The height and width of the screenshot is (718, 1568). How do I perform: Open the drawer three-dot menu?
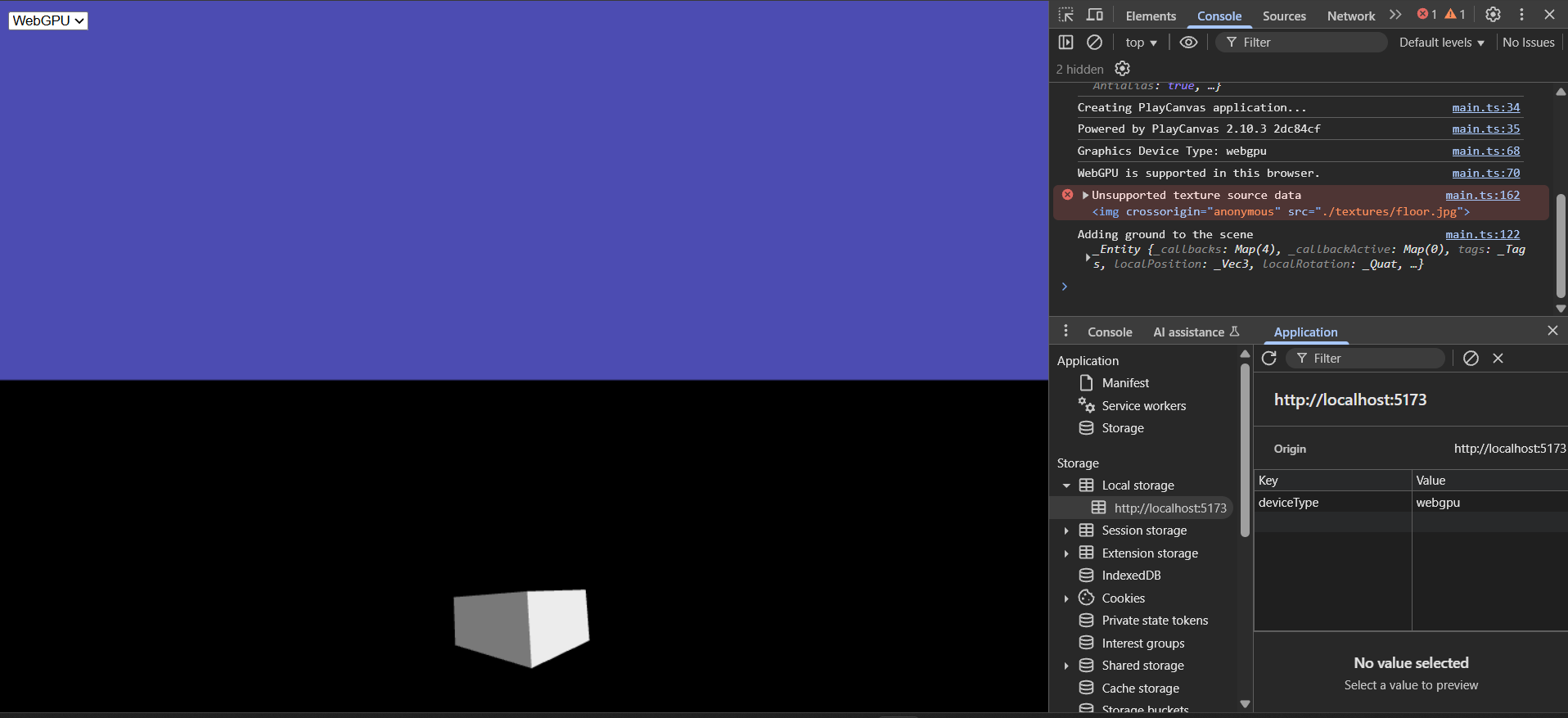tap(1066, 332)
